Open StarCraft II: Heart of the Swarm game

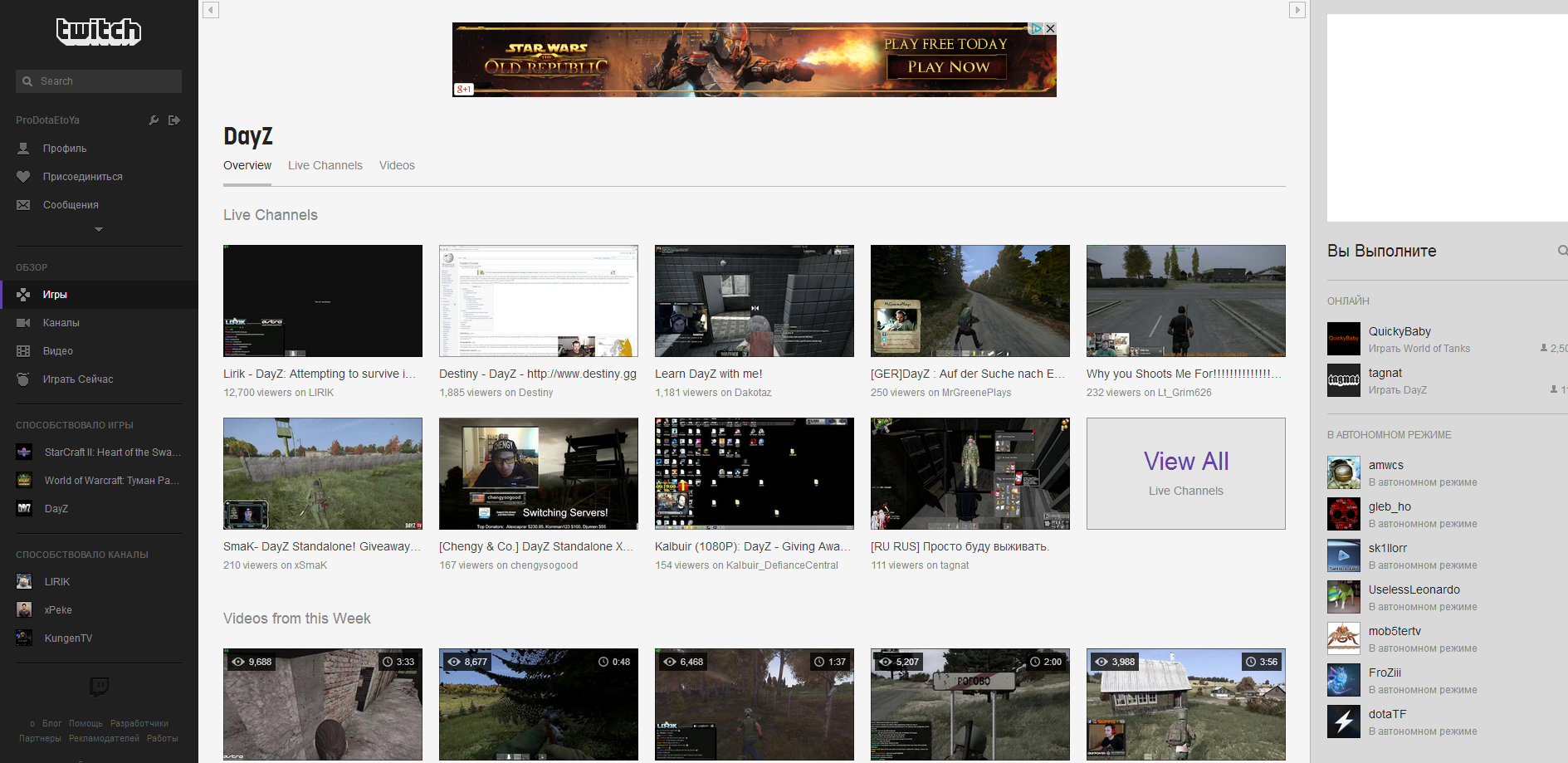99,452
